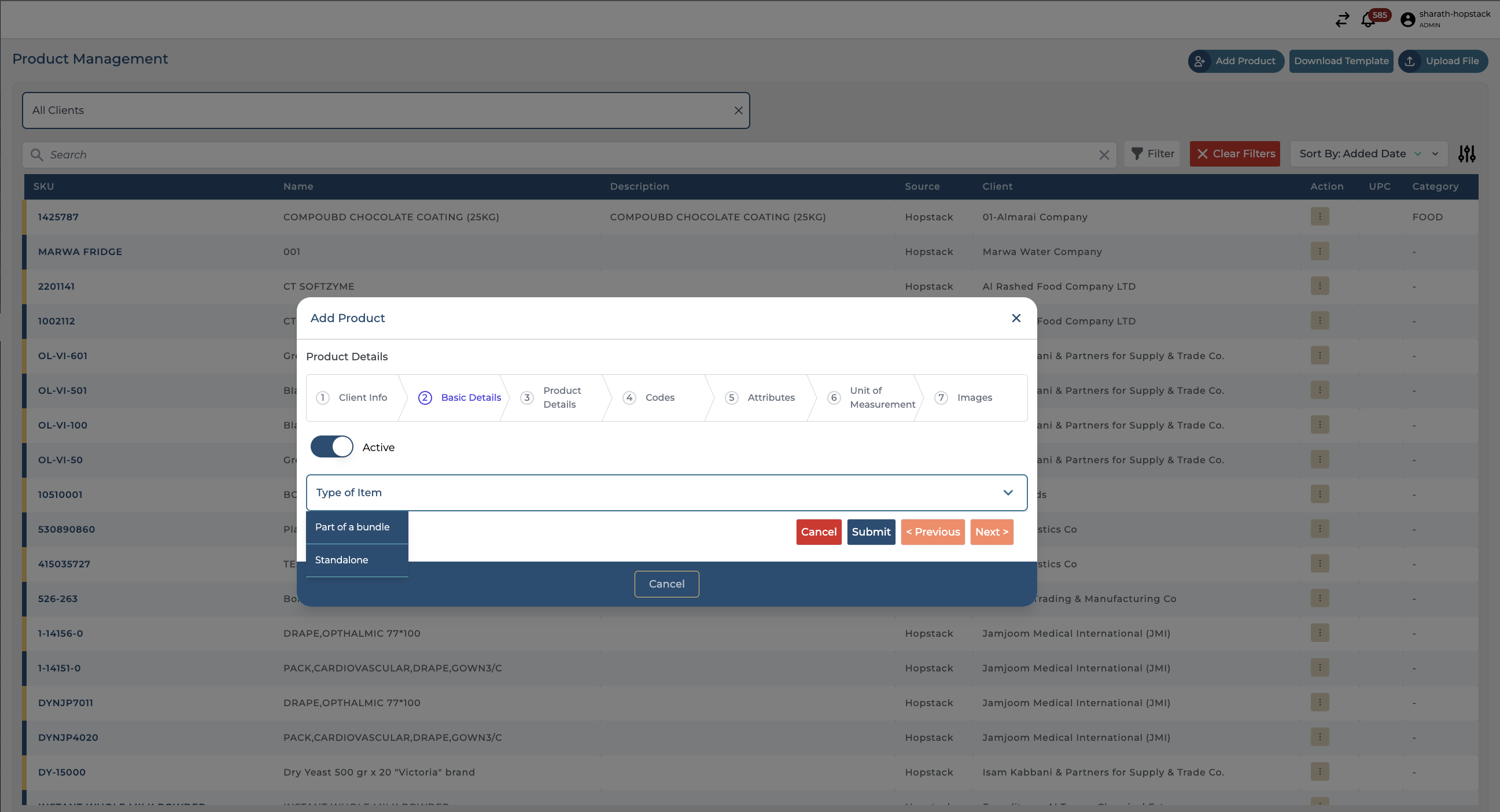Switch to Unit of Measurement step
1500x812 pixels.
coord(881,397)
